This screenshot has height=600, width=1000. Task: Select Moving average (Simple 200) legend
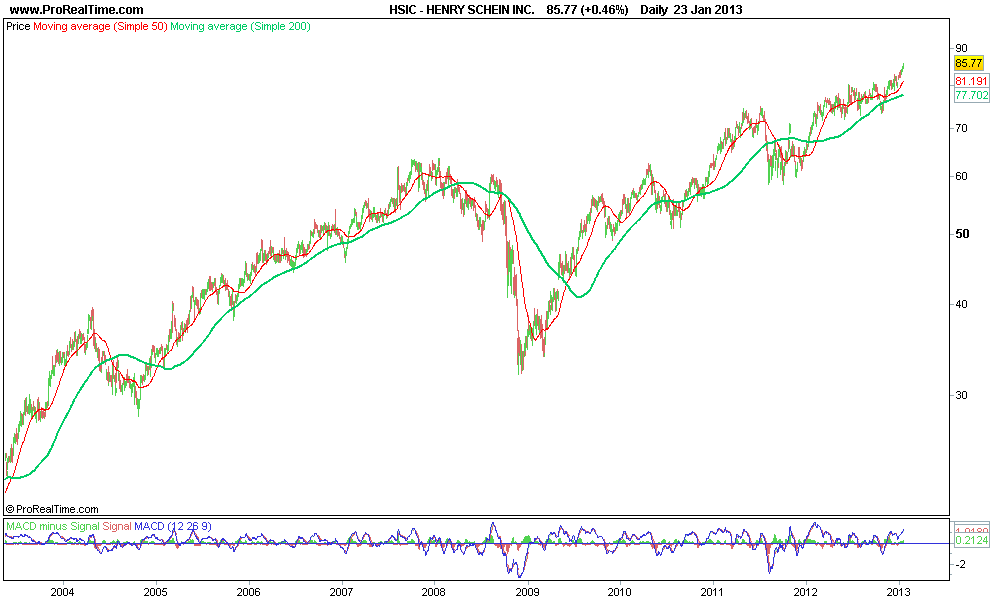click(240, 27)
